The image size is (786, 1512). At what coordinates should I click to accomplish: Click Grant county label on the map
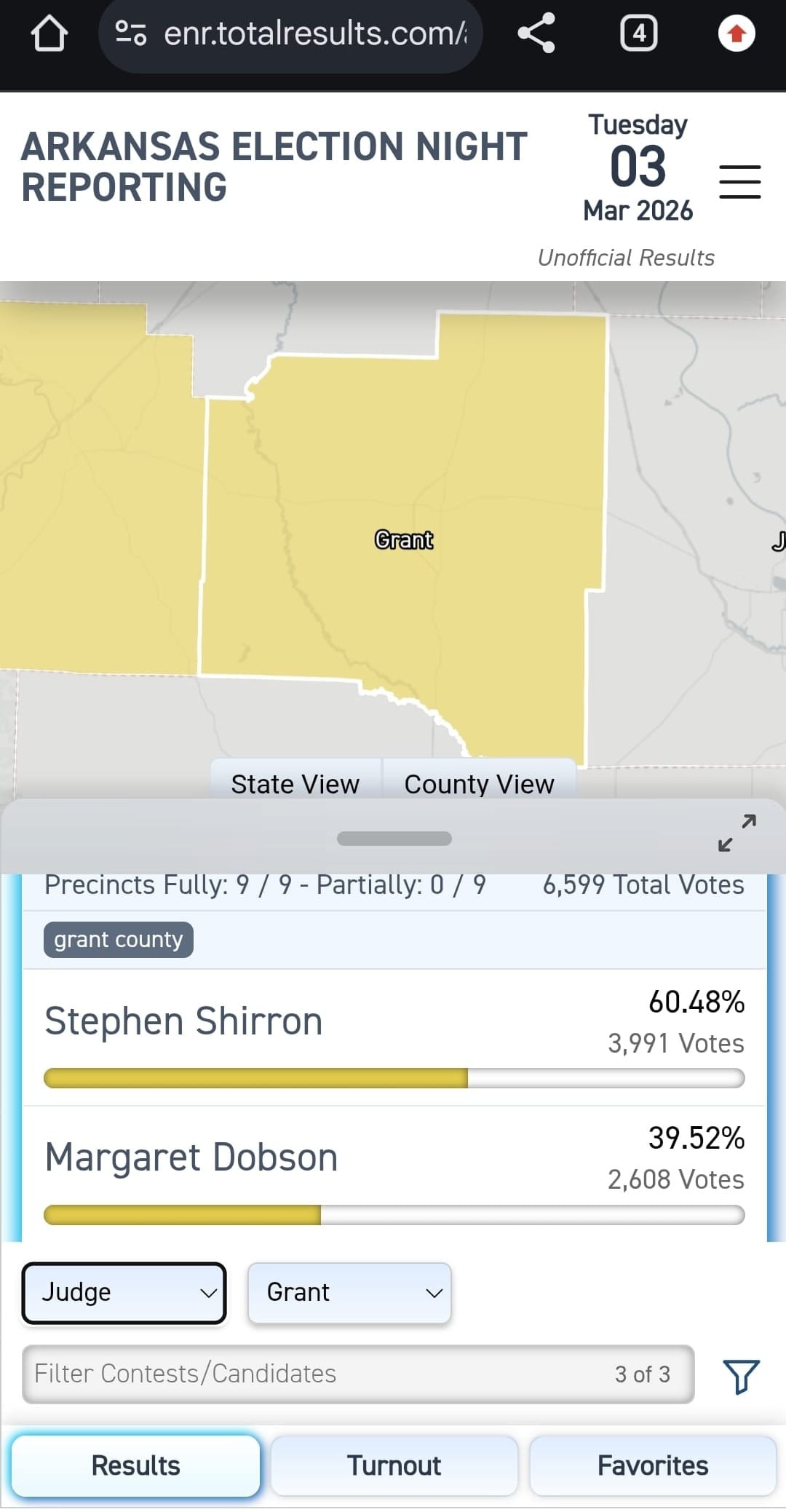point(404,539)
